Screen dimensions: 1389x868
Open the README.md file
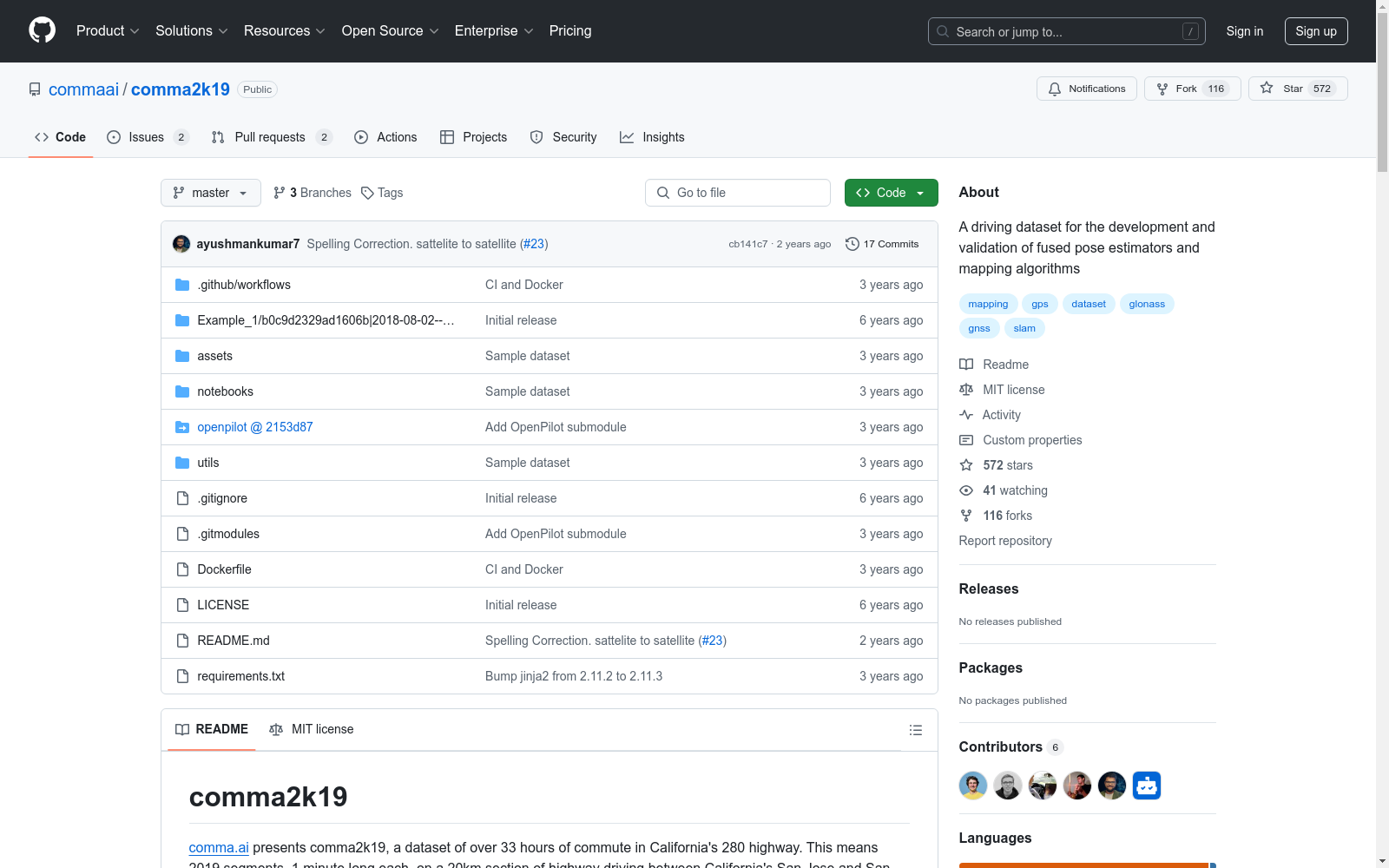point(234,641)
